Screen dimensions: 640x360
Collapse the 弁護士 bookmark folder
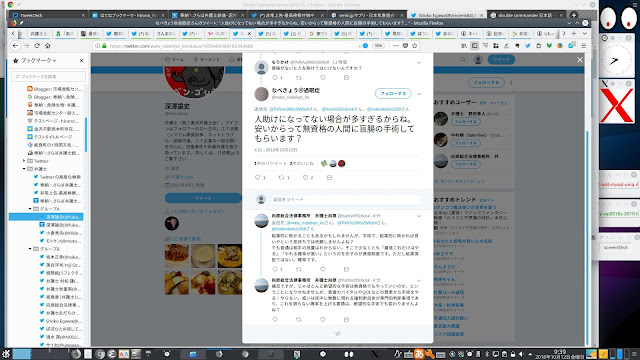click(24, 169)
